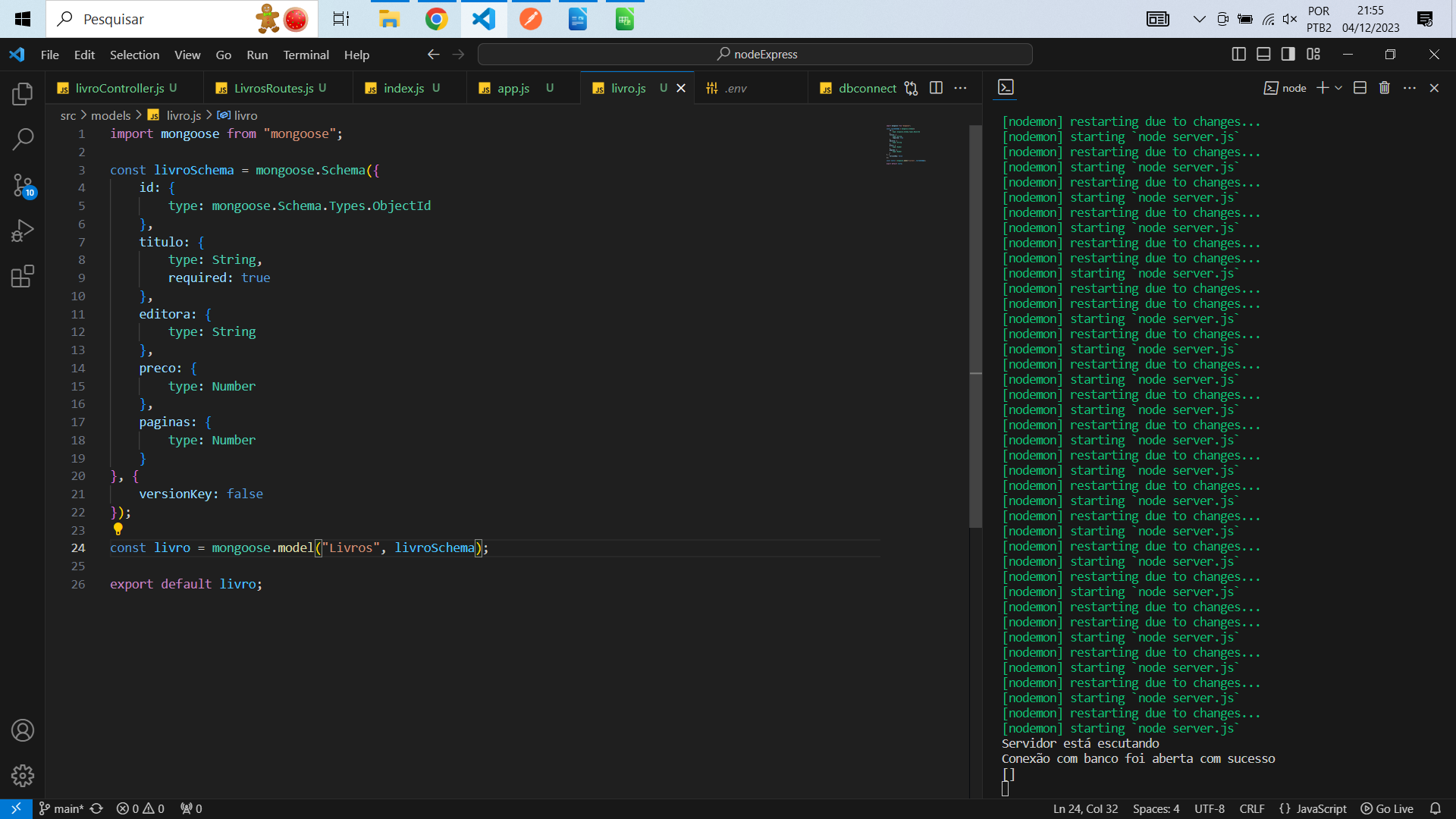Click the Windows Pesquisar search box
Viewport: 1456px width, 819px height.
pyautogui.click(x=182, y=19)
